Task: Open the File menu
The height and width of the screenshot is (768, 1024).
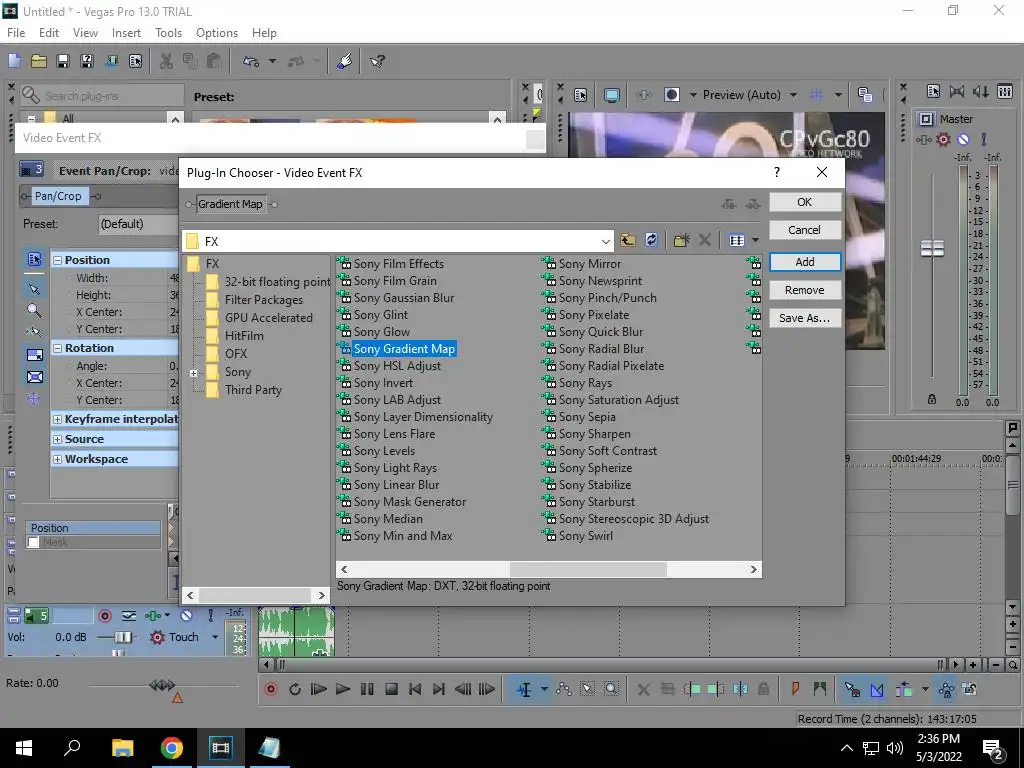Action: tap(16, 33)
